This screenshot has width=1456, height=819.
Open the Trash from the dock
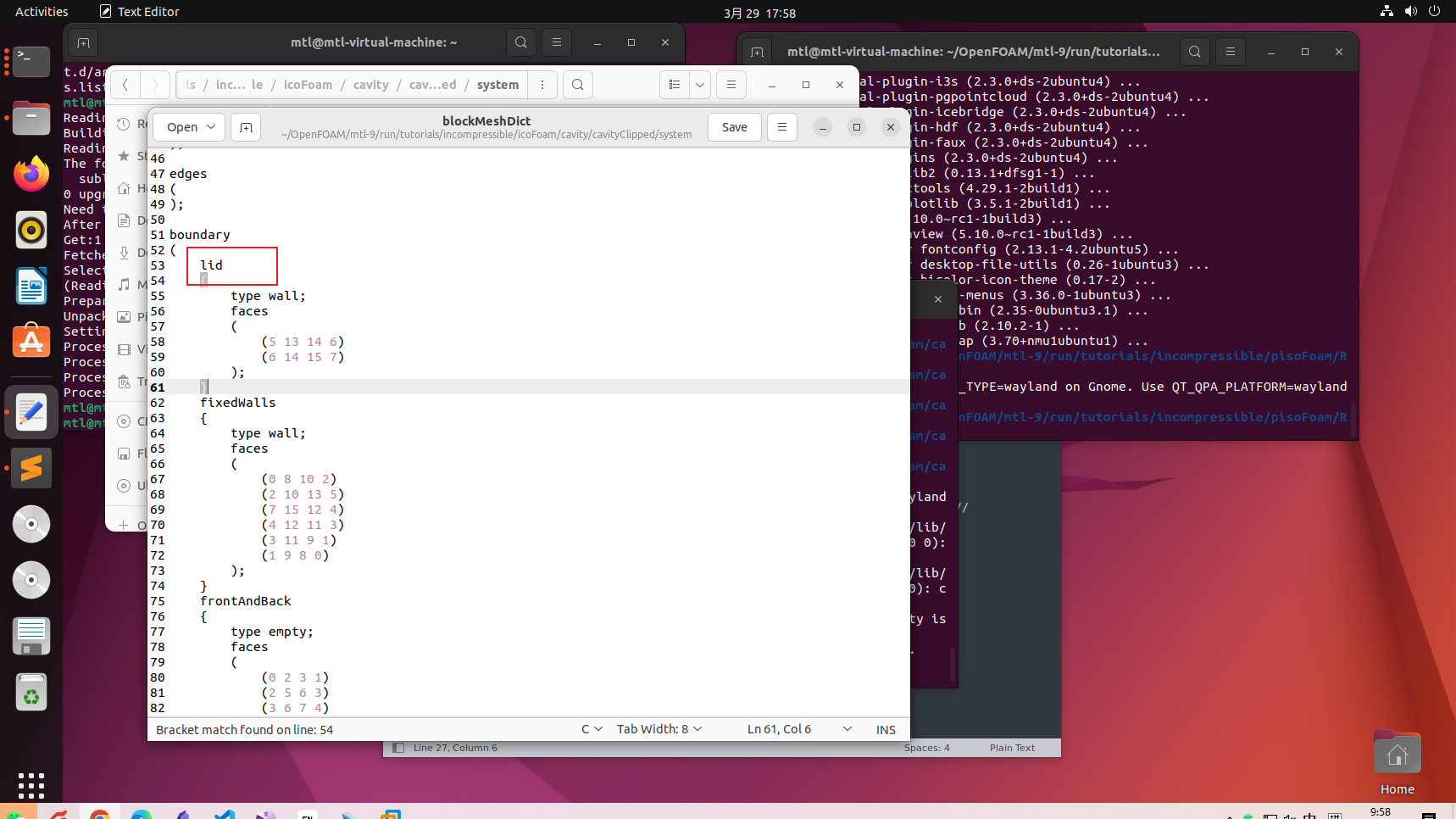[x=31, y=693]
